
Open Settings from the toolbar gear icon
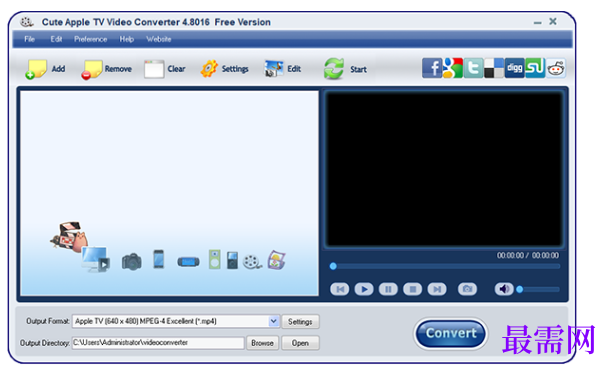(x=225, y=69)
